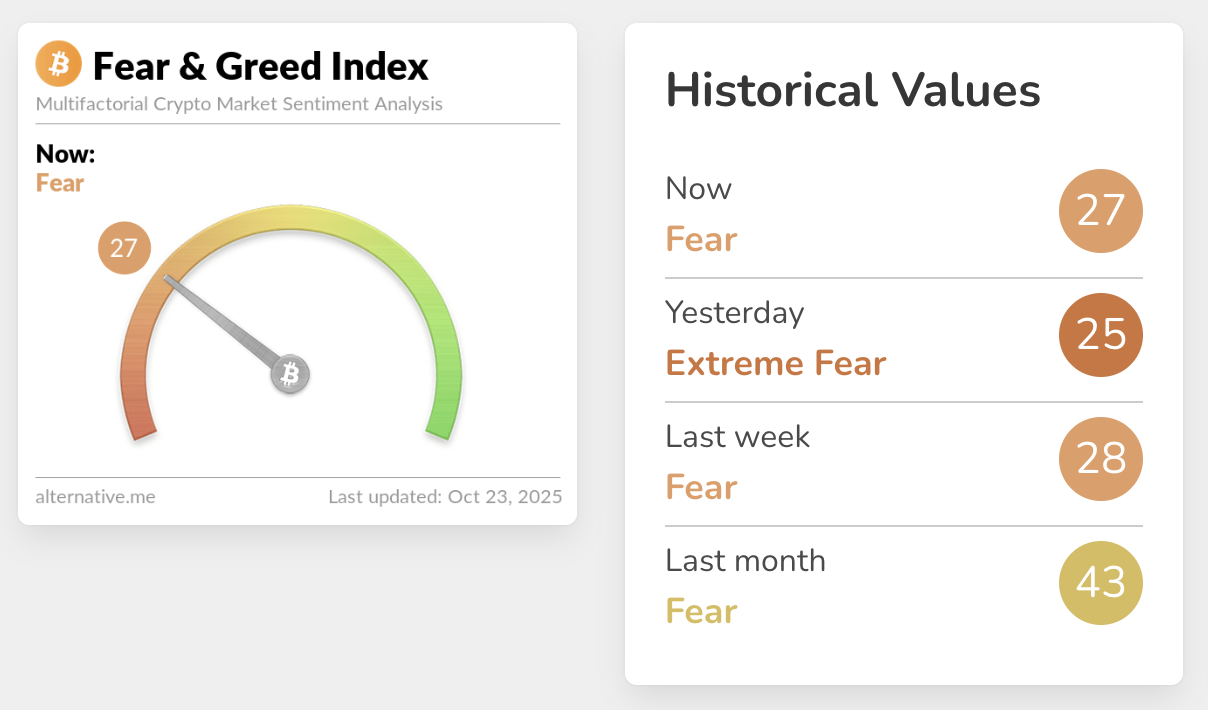The image size is (1208, 710).
Task: Click the gray Bitcoin coin at needle base
Action: (x=290, y=375)
